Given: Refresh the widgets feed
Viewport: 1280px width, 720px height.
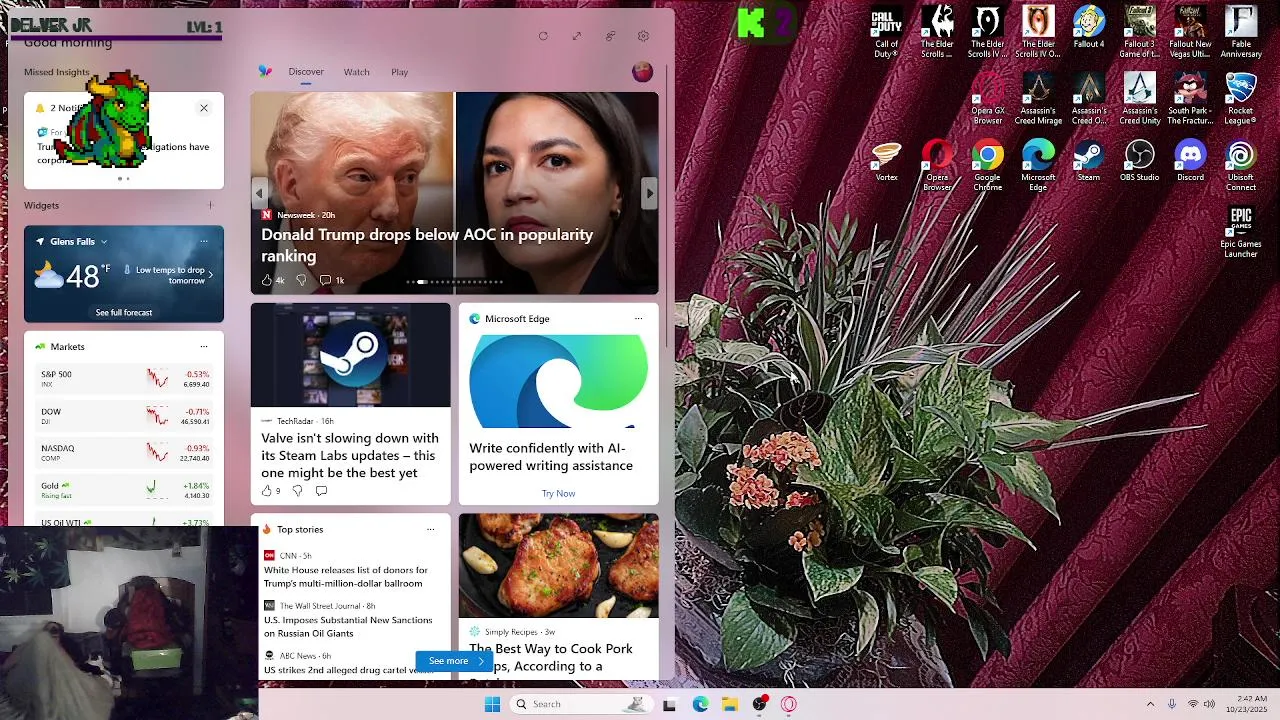Looking at the screenshot, I should tap(543, 36).
